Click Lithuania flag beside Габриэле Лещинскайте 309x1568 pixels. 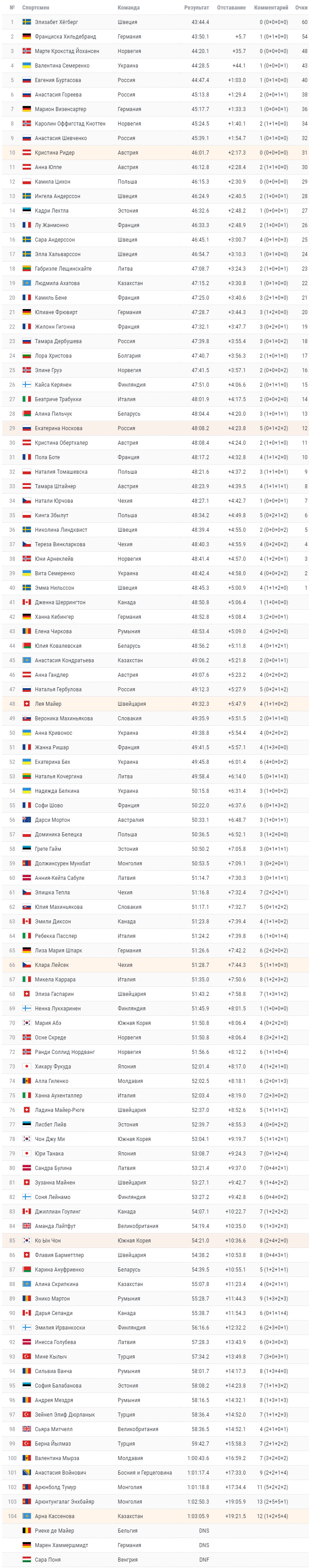click(27, 269)
